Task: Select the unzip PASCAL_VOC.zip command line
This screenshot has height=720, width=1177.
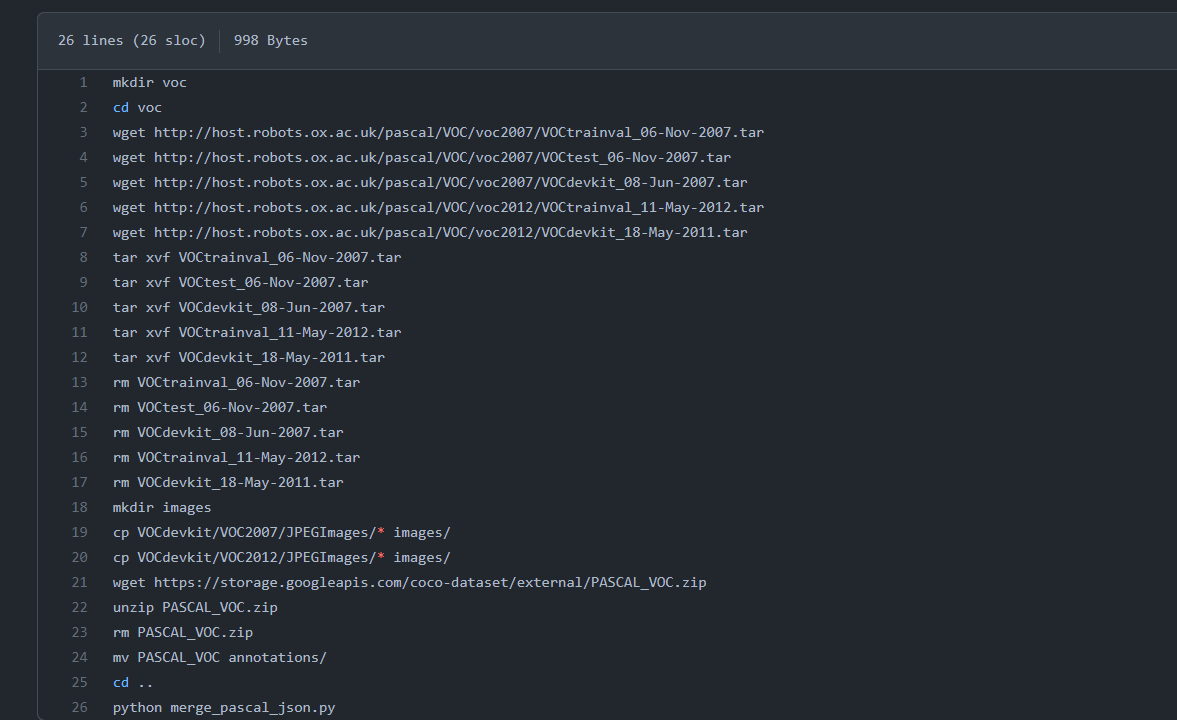Action: (195, 607)
